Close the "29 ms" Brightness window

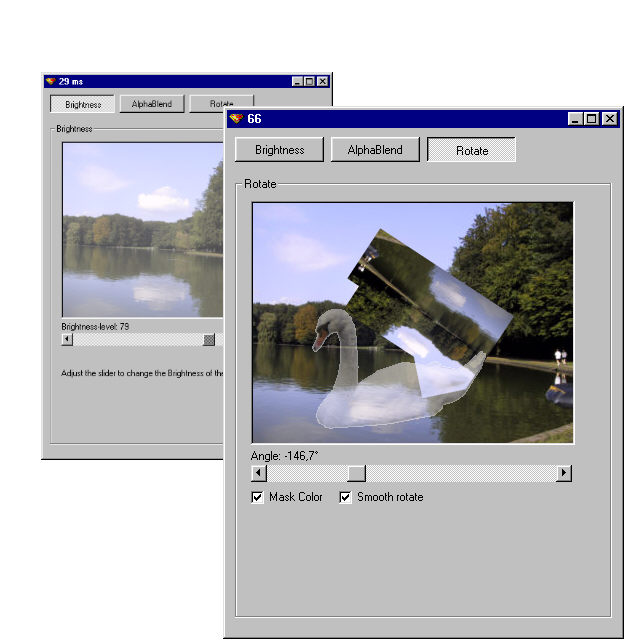[322, 81]
